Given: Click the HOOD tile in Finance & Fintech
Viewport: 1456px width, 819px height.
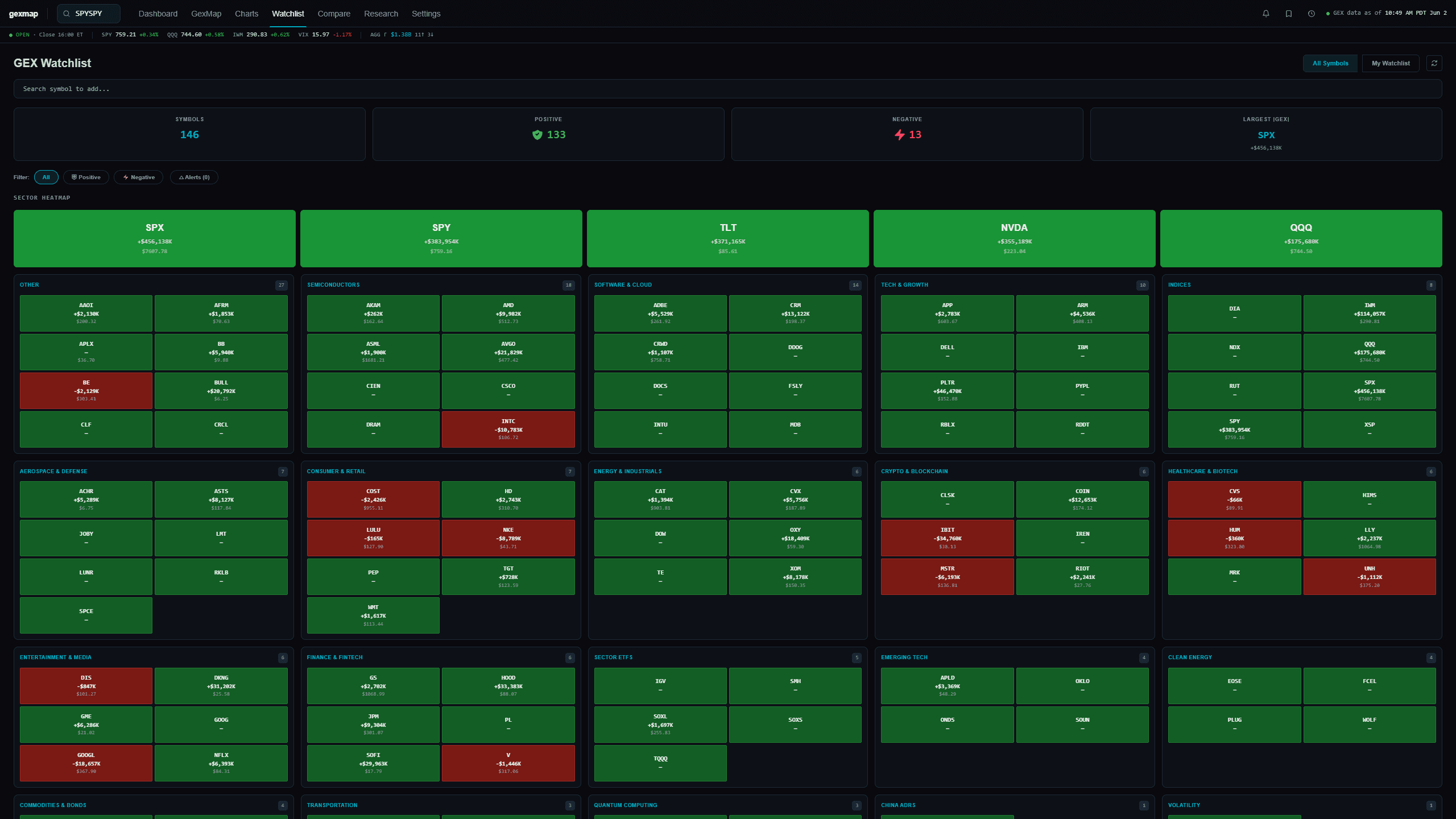Looking at the screenshot, I should pos(508,686).
